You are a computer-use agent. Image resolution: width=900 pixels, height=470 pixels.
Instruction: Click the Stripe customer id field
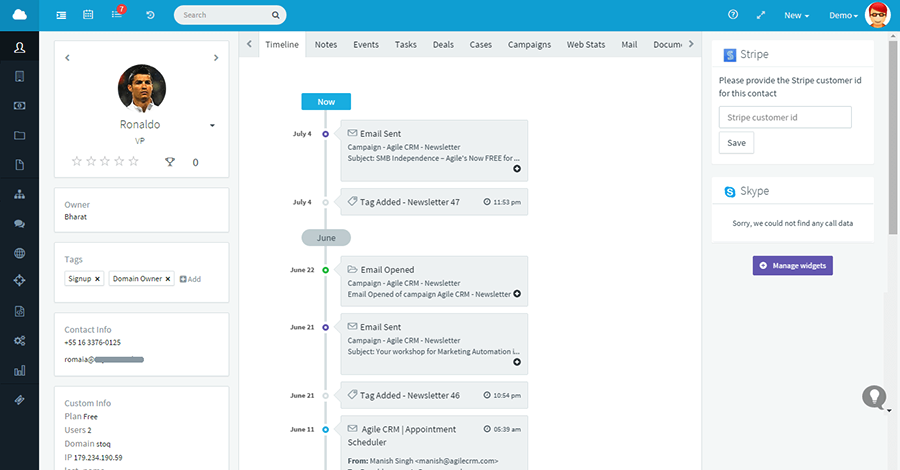784,117
